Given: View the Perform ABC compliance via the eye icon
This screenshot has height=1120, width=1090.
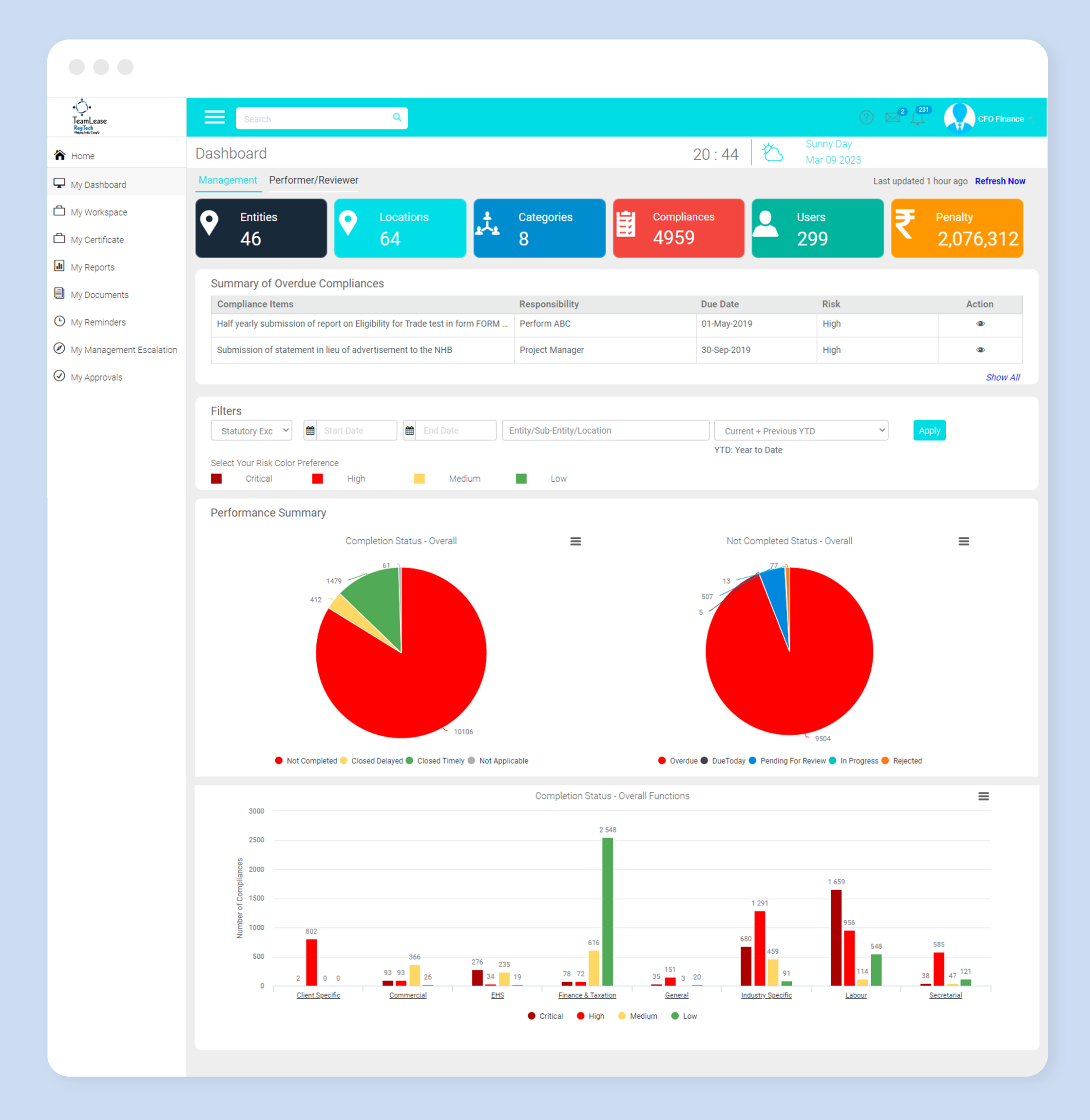Looking at the screenshot, I should (x=980, y=324).
